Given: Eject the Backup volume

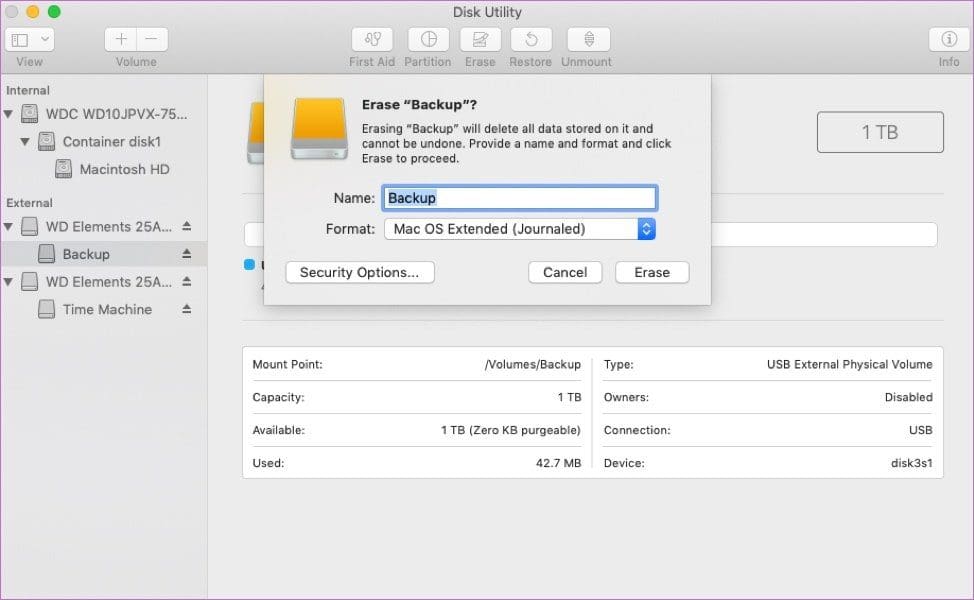Looking at the screenshot, I should pos(186,253).
